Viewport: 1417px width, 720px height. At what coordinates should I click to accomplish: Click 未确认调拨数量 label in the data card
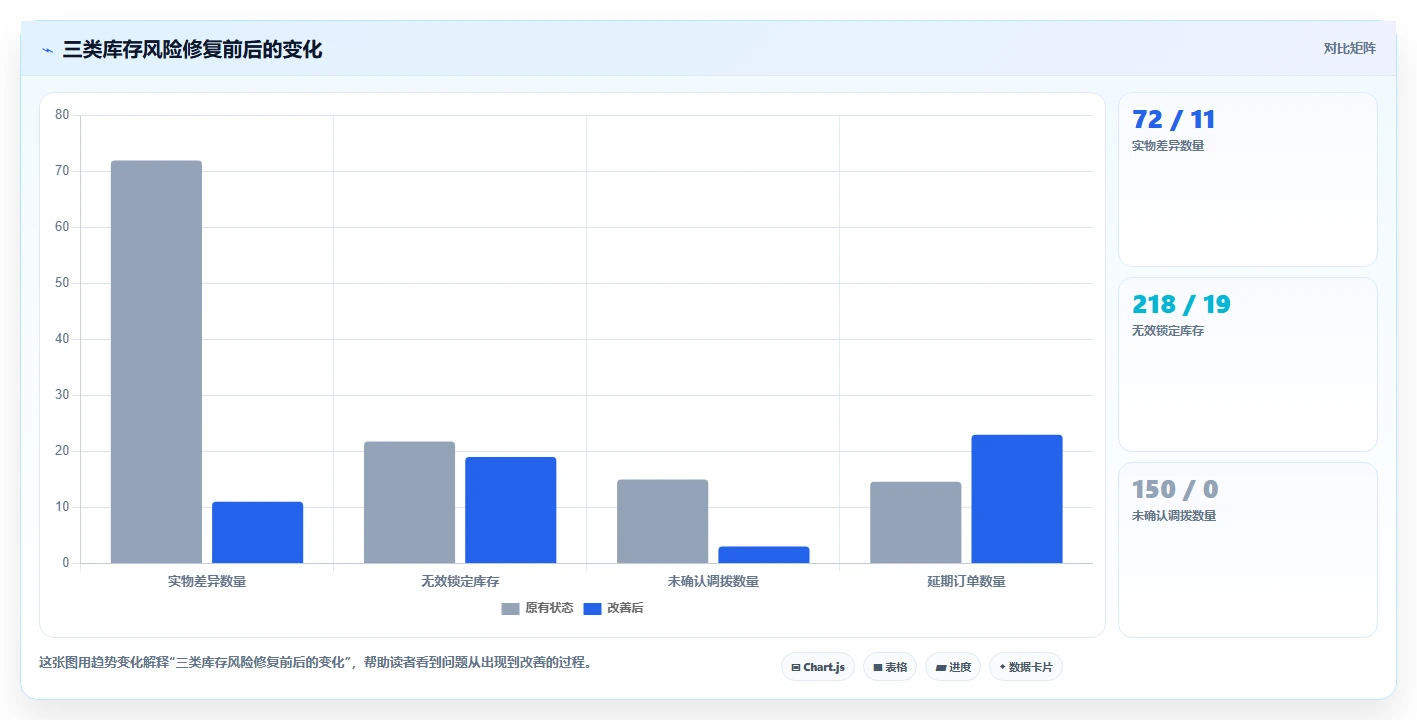[1174, 516]
